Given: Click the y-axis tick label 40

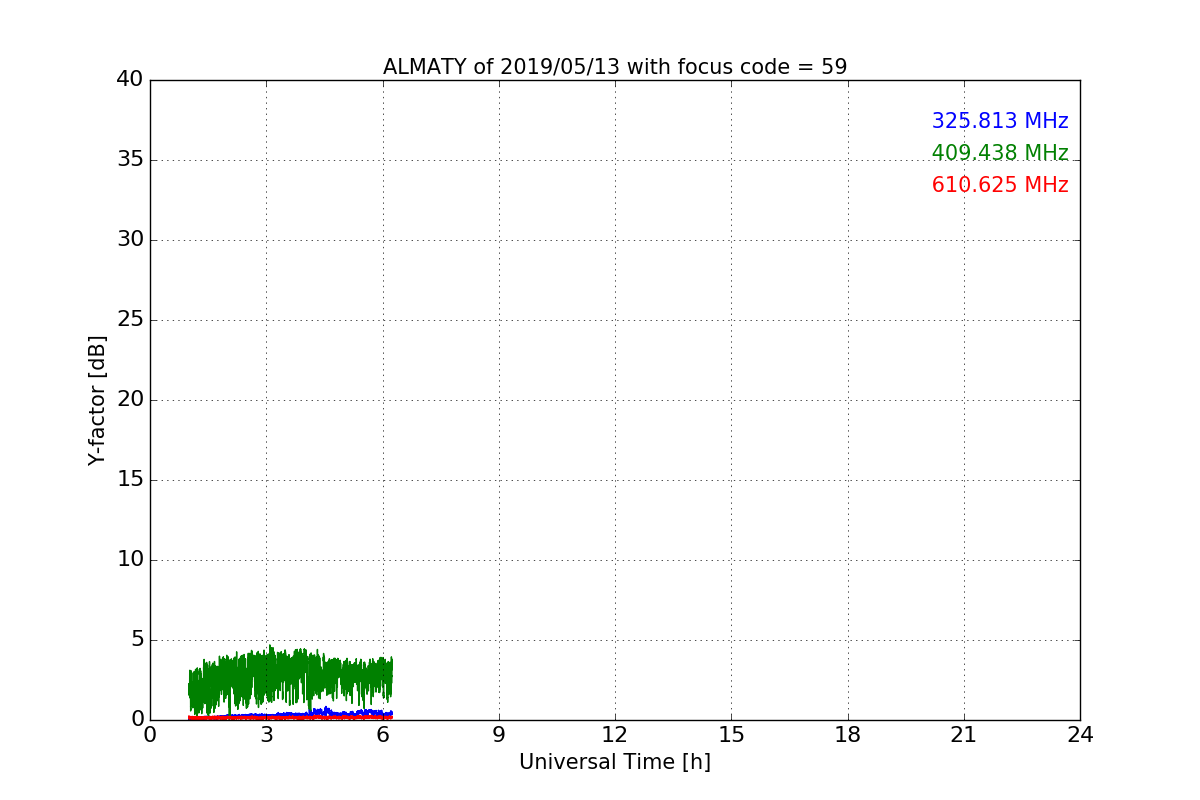Looking at the screenshot, I should (130, 80).
